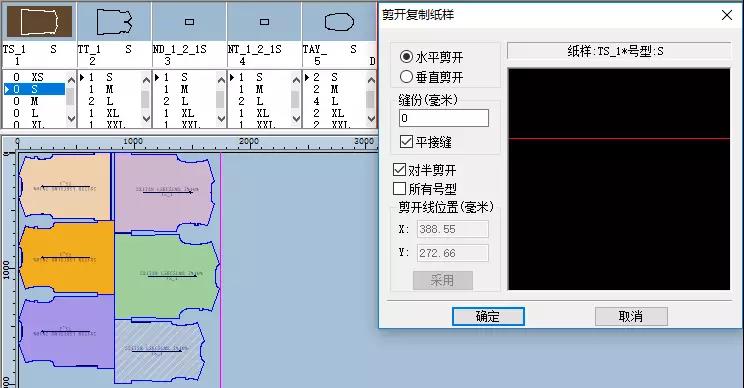Select size M row in TT_1 list
This screenshot has height=388, width=744.
(109, 89)
